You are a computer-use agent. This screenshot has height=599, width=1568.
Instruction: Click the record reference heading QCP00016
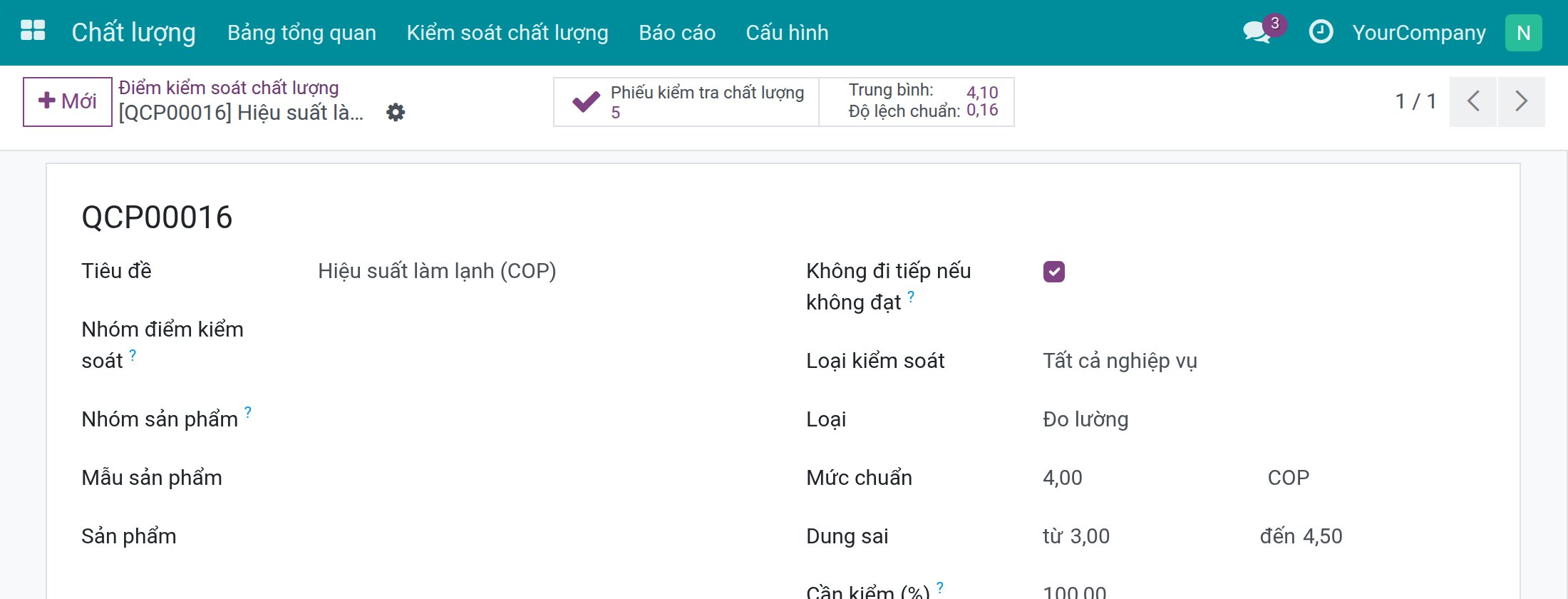click(x=157, y=217)
